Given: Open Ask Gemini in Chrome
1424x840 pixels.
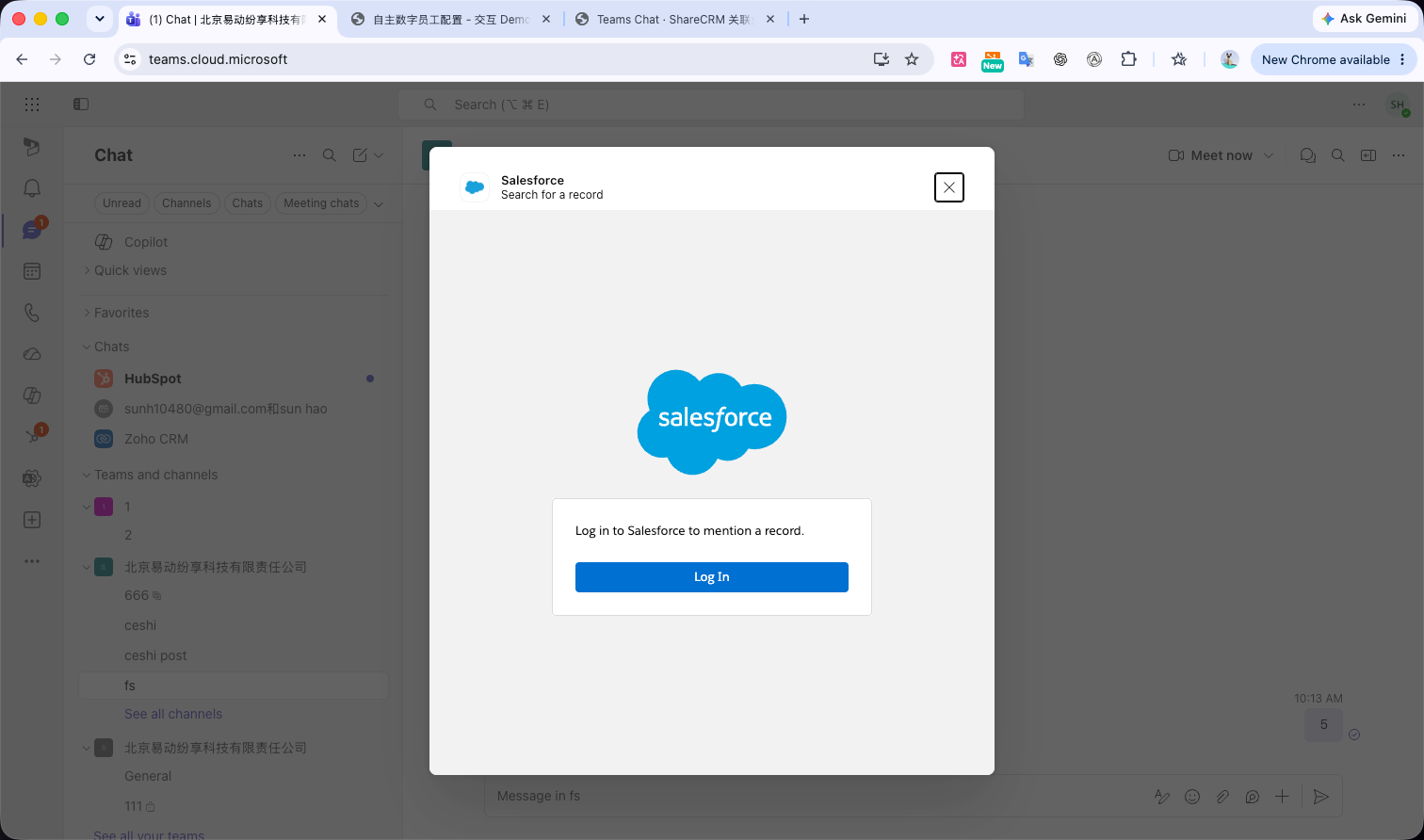Looking at the screenshot, I should (x=1363, y=19).
